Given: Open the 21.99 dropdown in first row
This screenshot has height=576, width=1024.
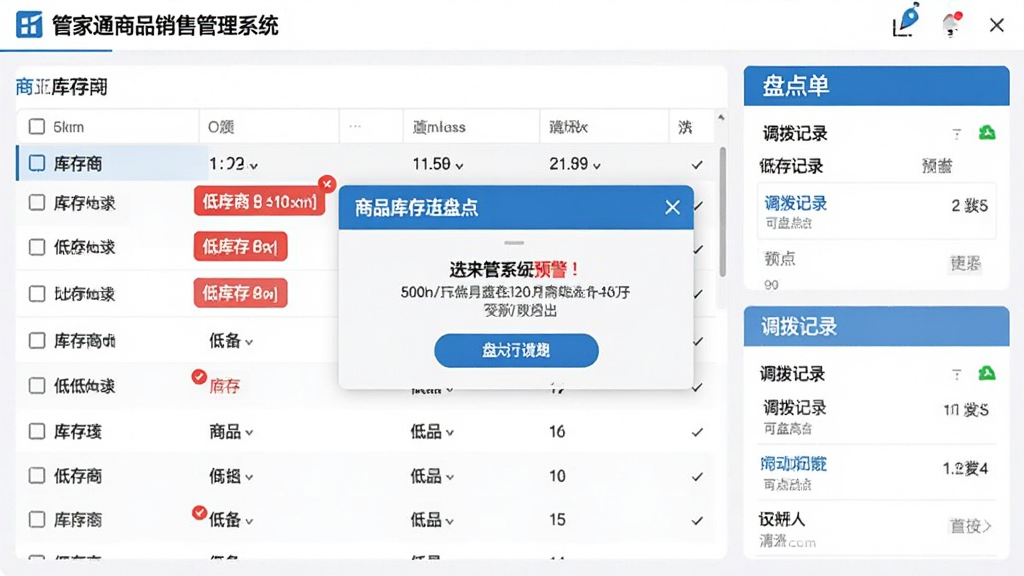Looking at the screenshot, I should coord(575,164).
